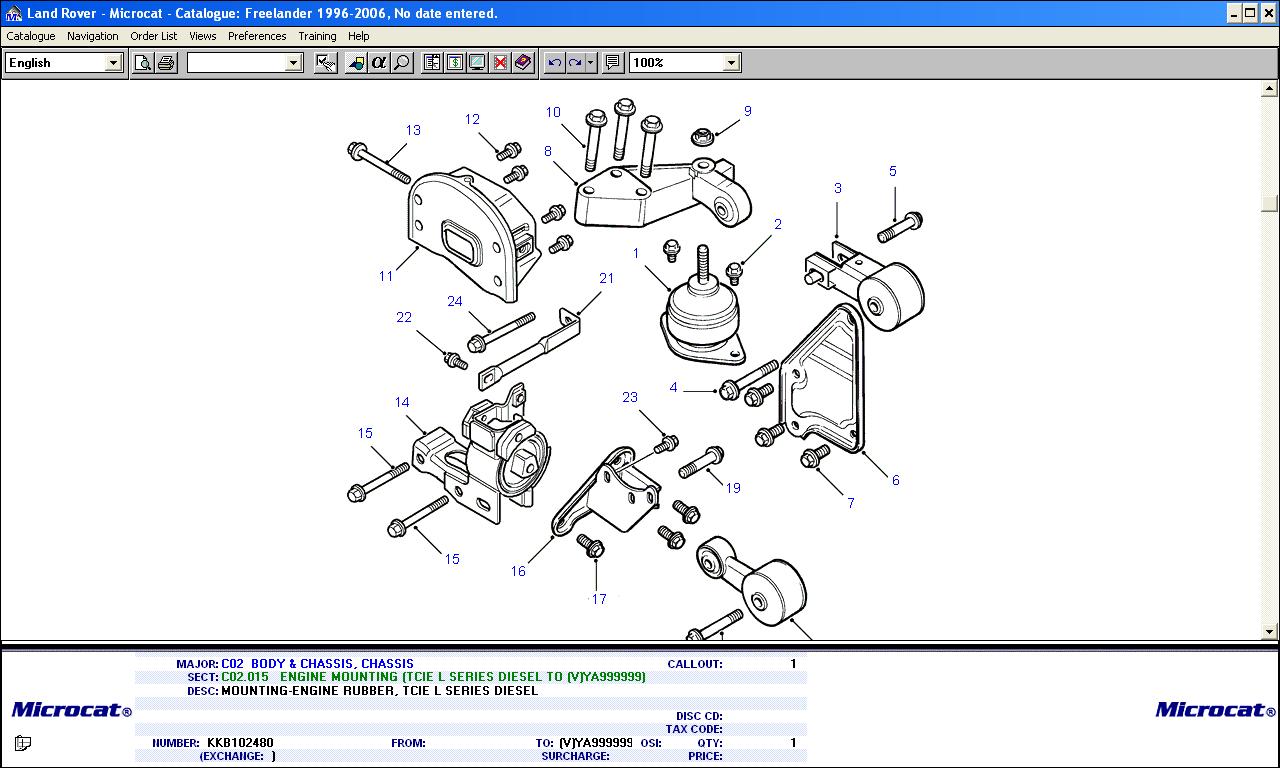Click the small list icon below Microcat logo

(x=23, y=743)
